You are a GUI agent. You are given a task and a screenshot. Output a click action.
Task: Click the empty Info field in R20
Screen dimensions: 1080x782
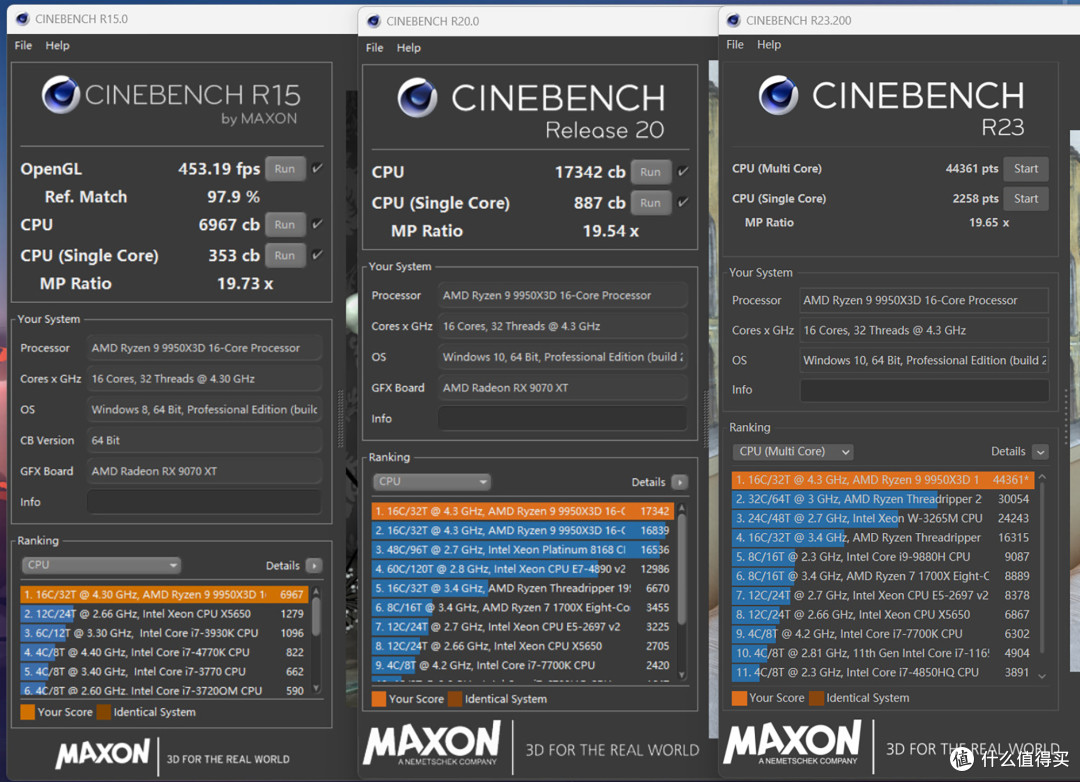click(x=563, y=418)
